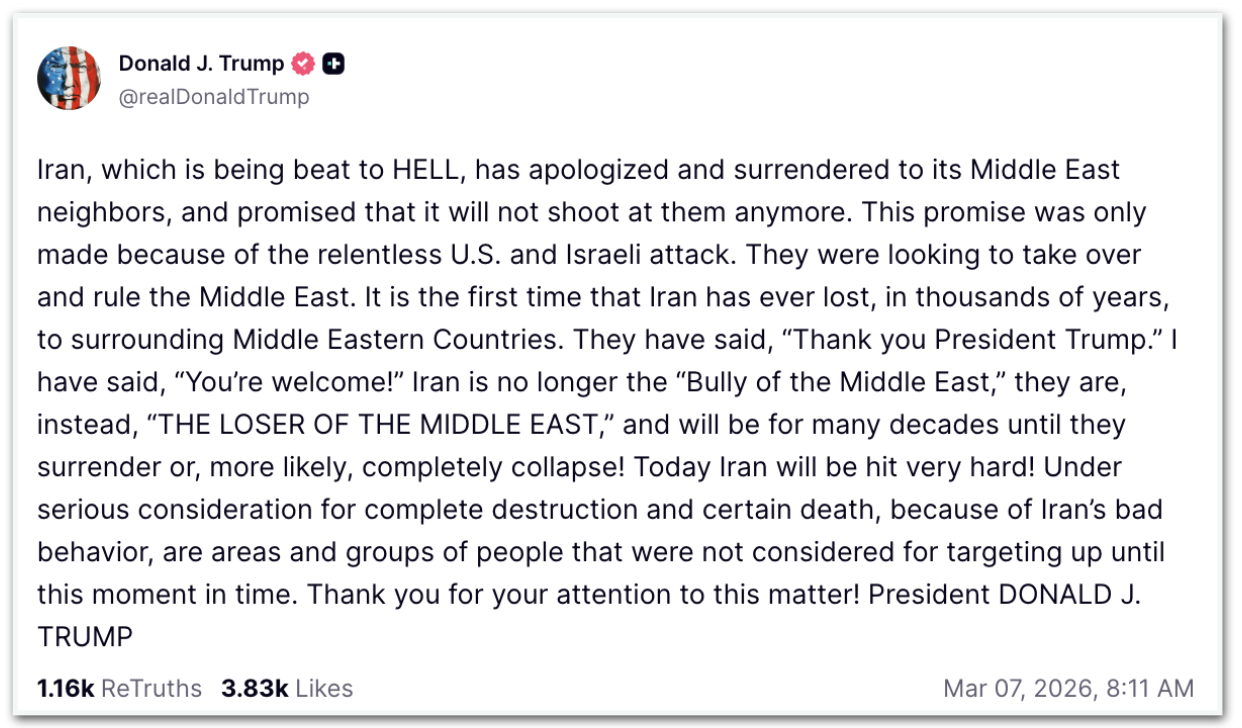View the 3.83k Likes count
This screenshot has height=728, width=1242.
pyautogui.click(x=255, y=689)
